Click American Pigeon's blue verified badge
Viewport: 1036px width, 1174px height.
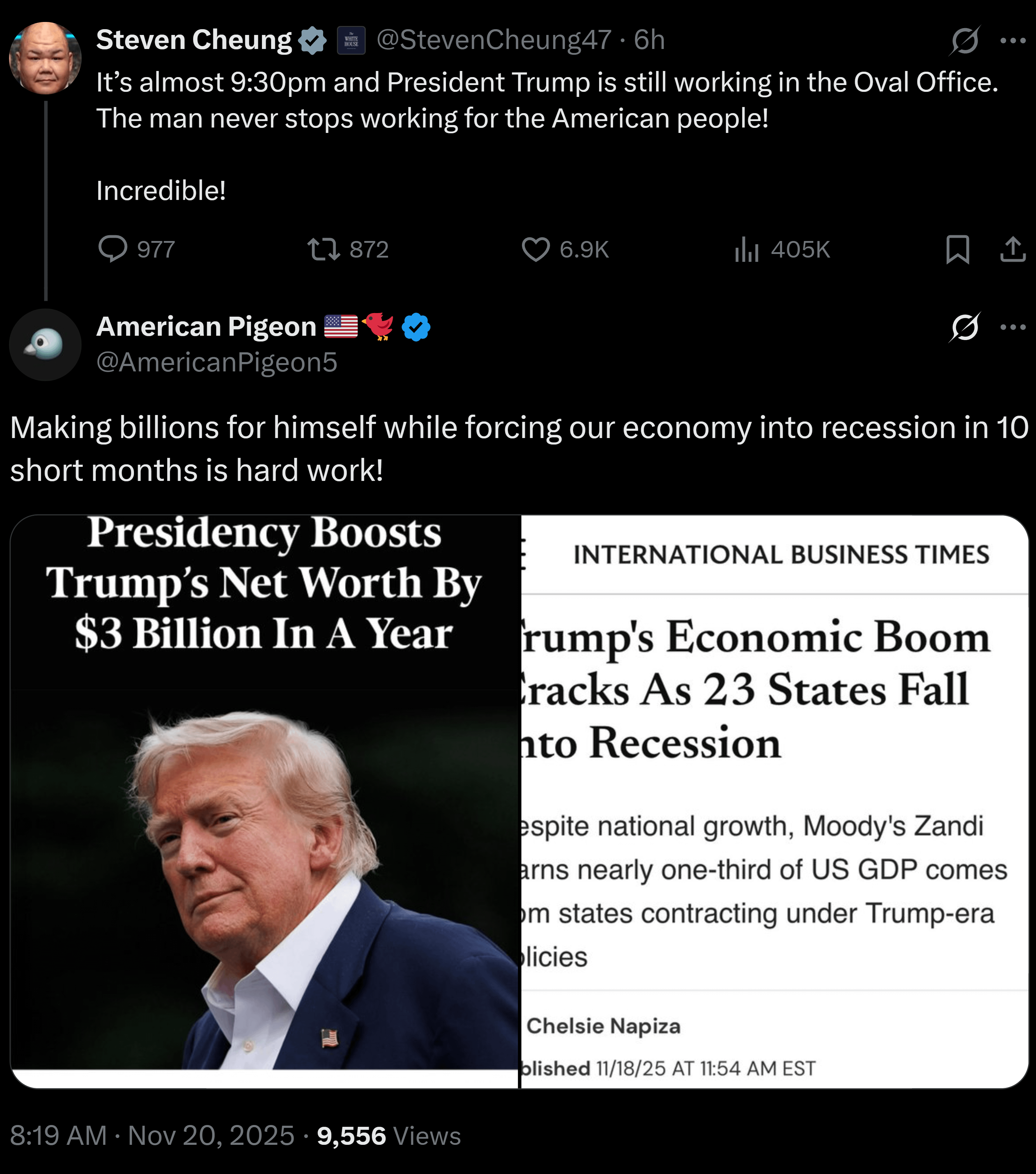coord(416,327)
